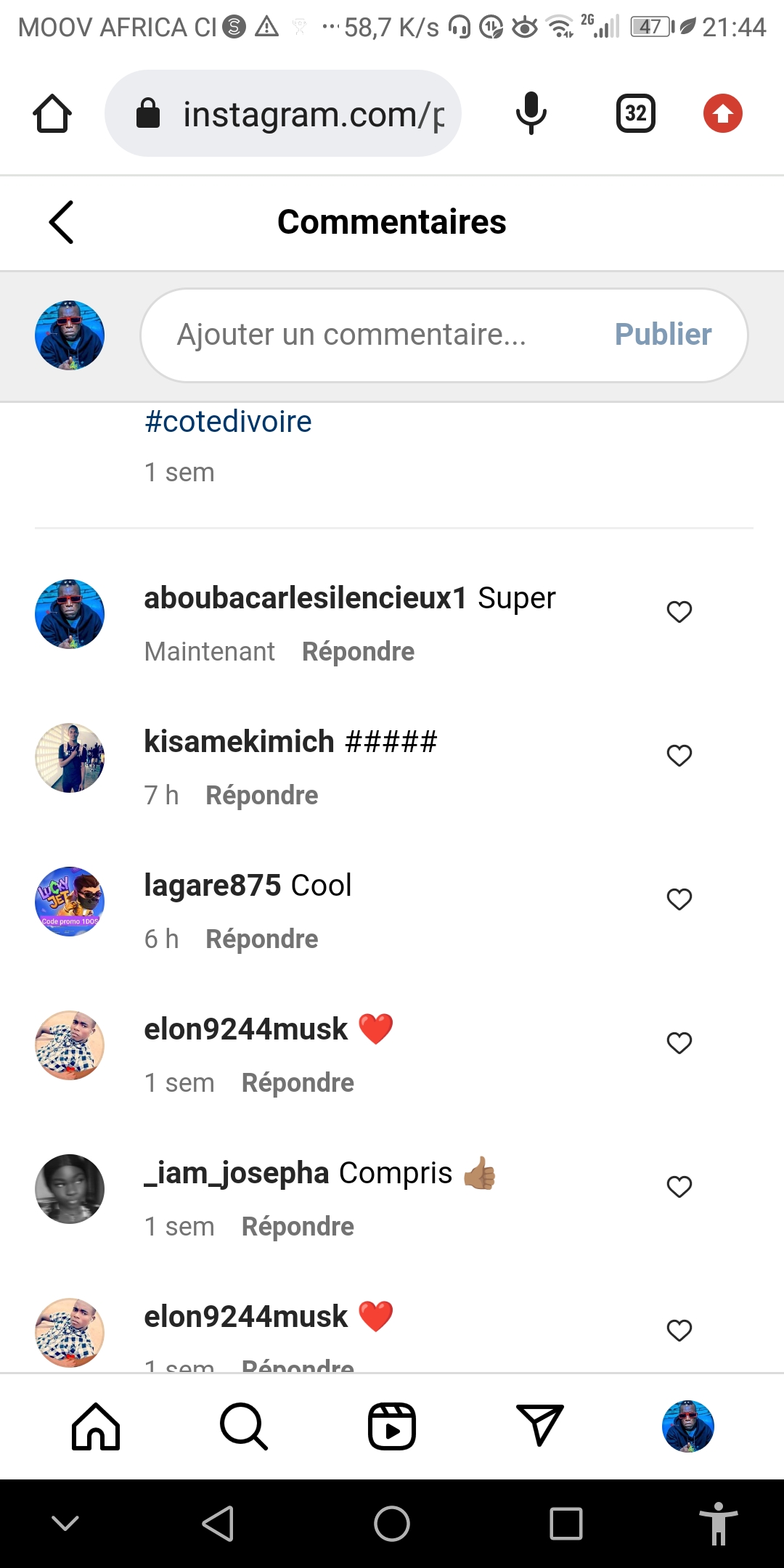Open the #cotedivoire hashtag

tap(228, 422)
